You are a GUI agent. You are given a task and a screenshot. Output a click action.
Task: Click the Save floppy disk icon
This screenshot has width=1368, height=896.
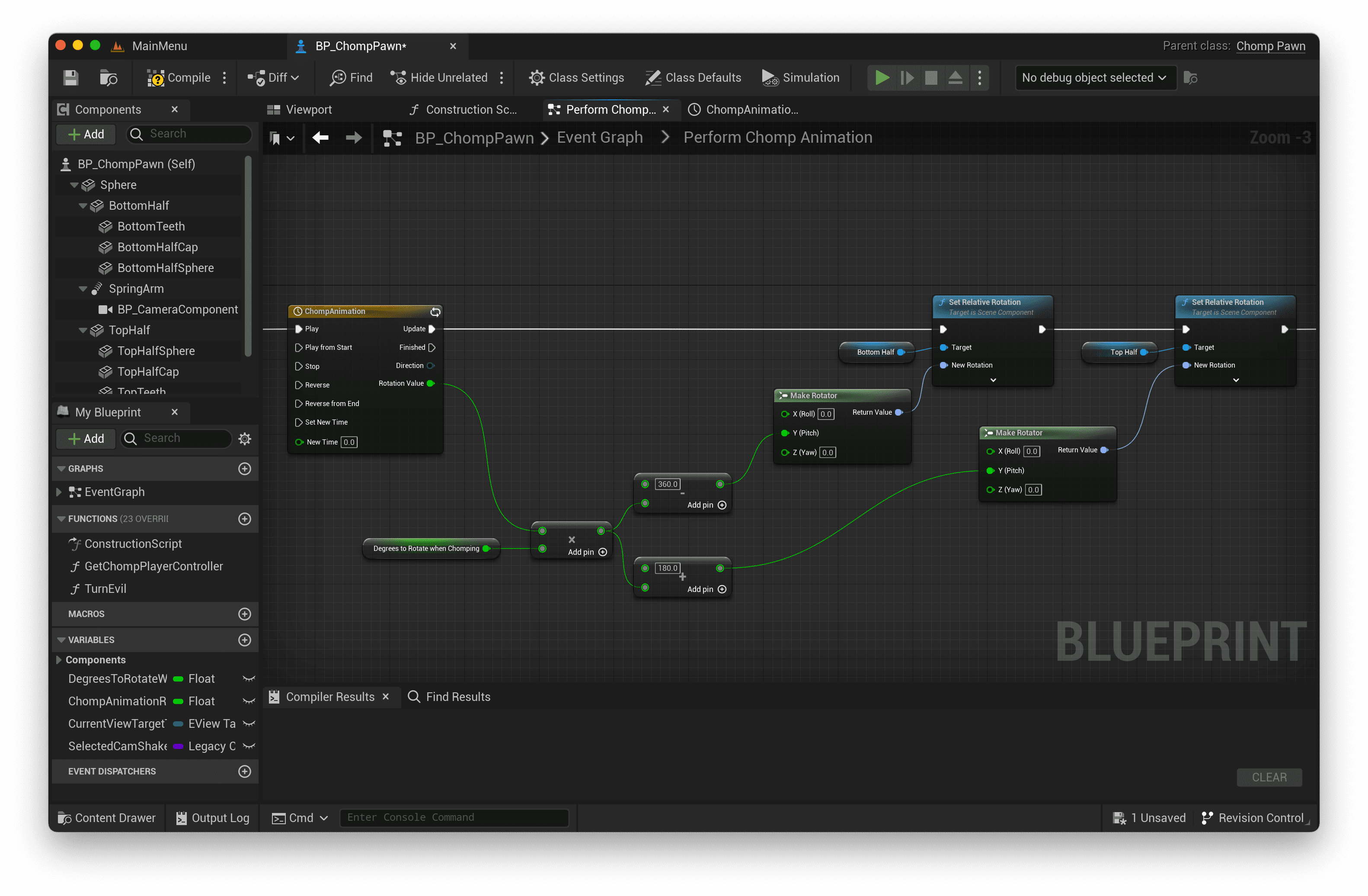[x=71, y=77]
